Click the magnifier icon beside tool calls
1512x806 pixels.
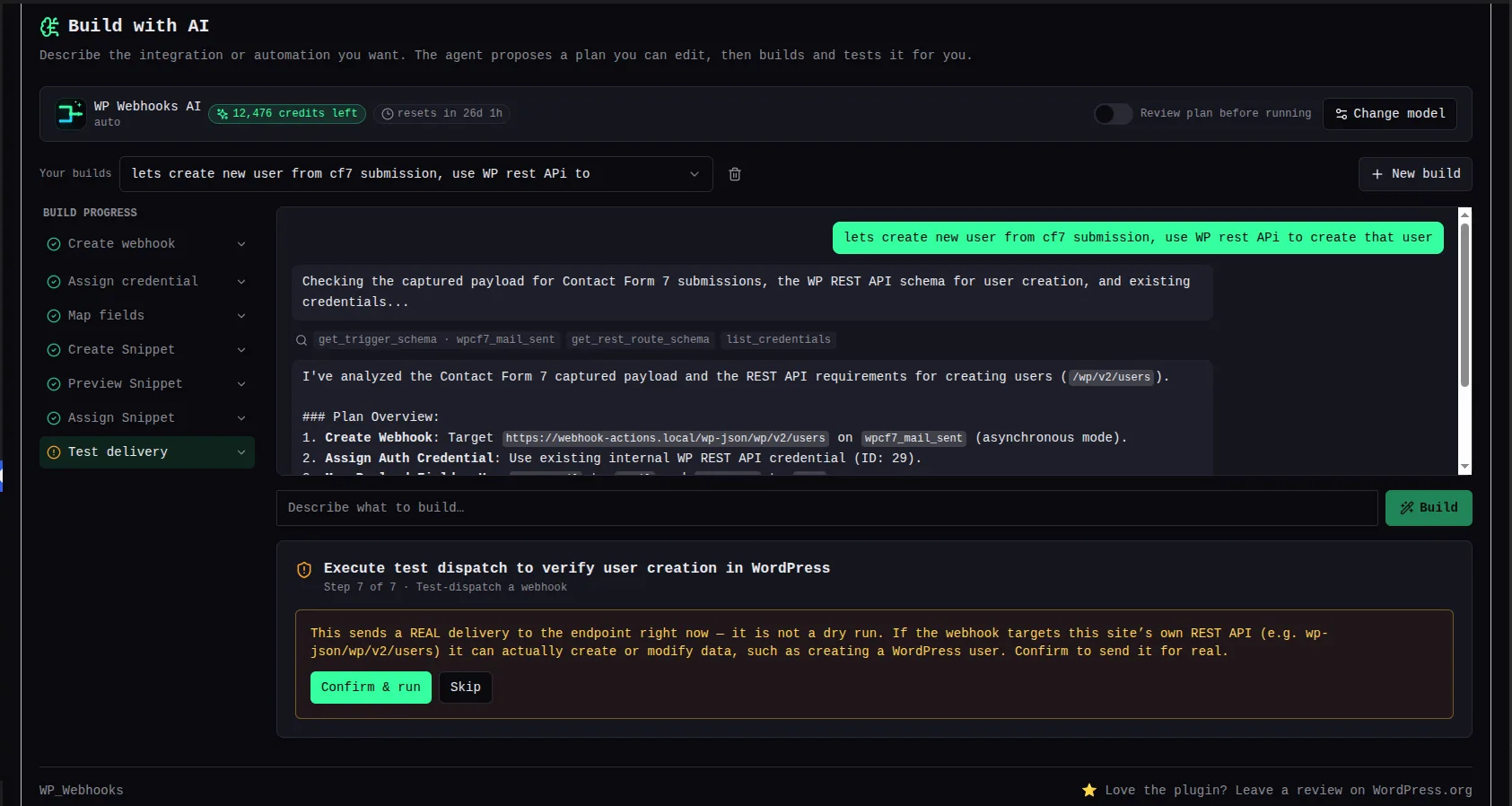(x=302, y=340)
